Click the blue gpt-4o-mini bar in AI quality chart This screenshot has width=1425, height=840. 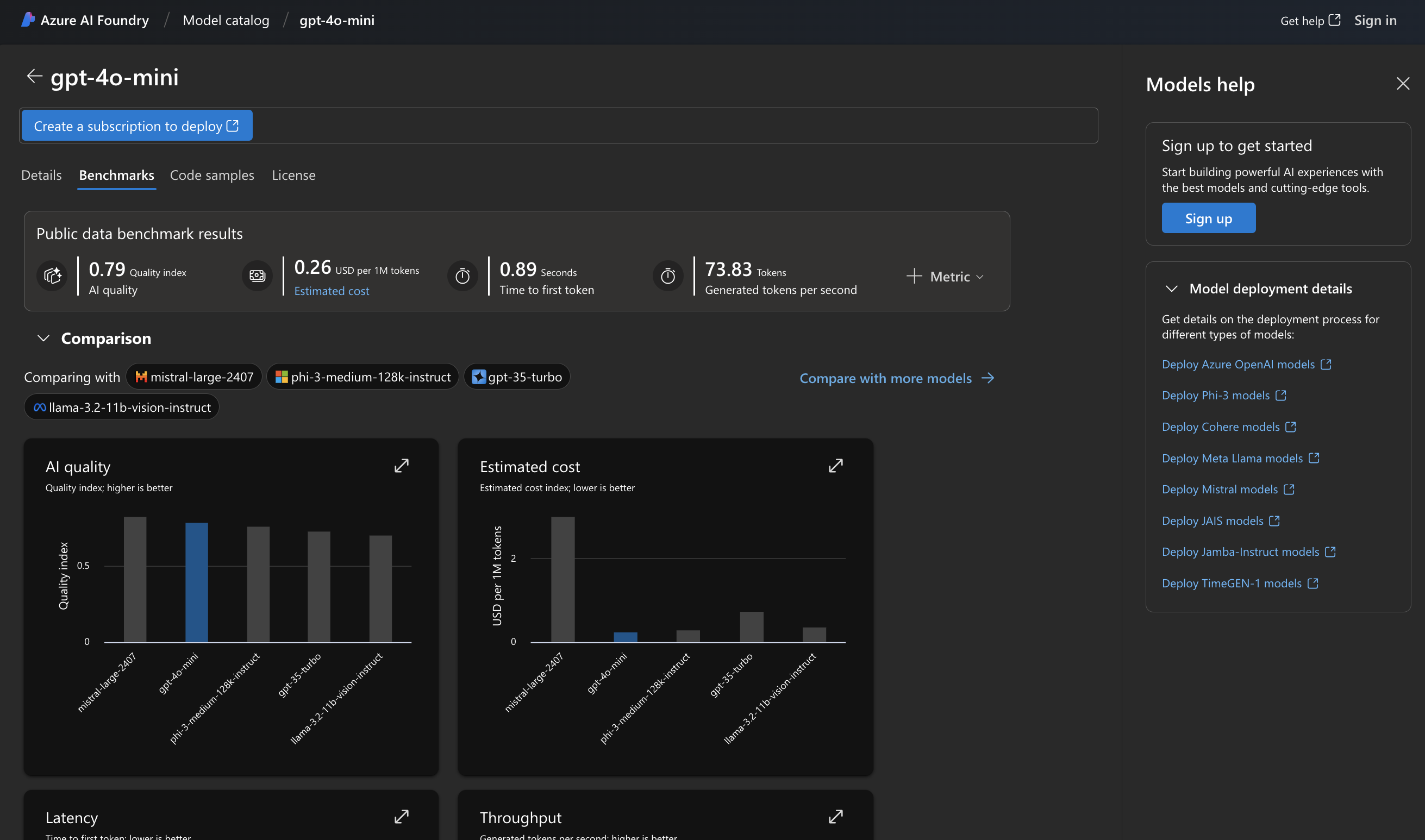click(196, 582)
